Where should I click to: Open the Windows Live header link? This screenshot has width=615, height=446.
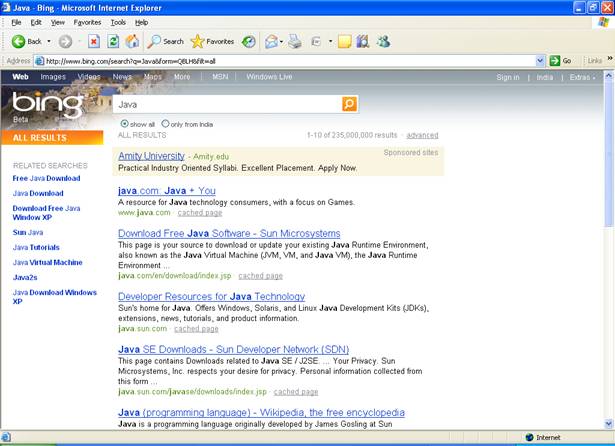point(269,77)
